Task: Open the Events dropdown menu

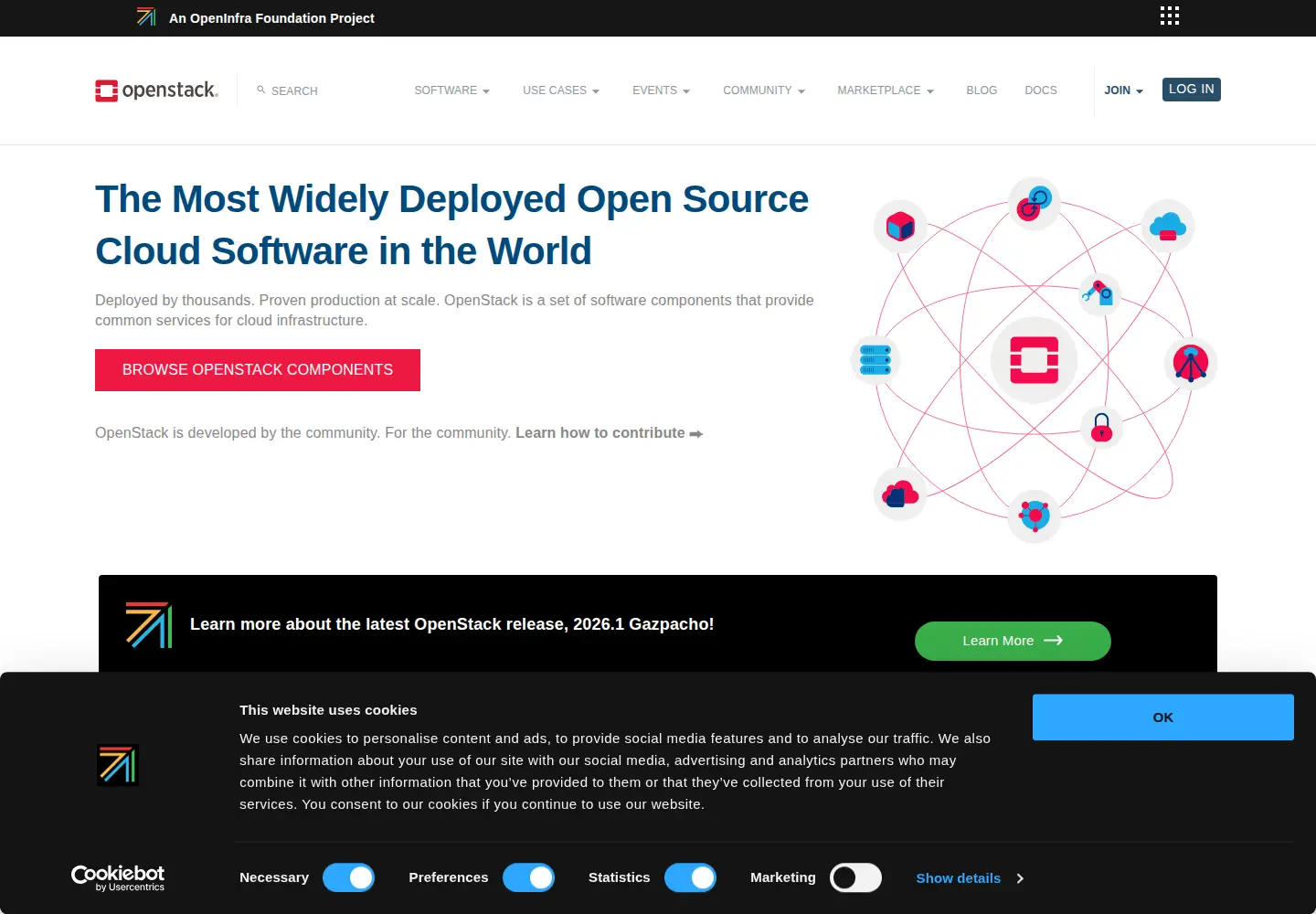Action: click(x=661, y=90)
